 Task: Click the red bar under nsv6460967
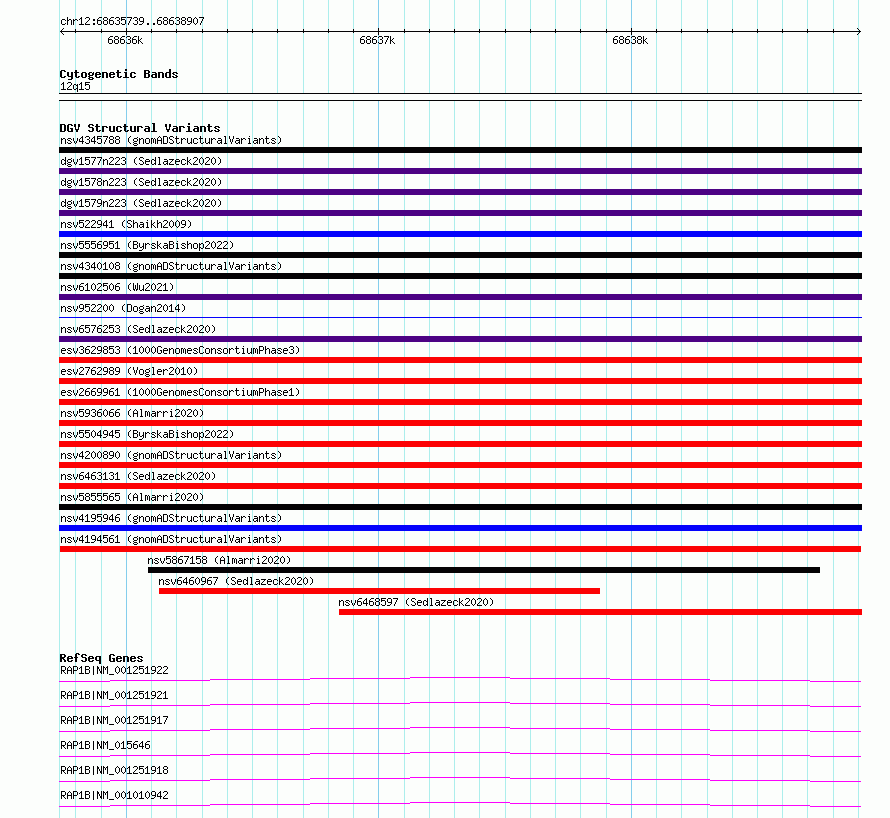(379, 591)
